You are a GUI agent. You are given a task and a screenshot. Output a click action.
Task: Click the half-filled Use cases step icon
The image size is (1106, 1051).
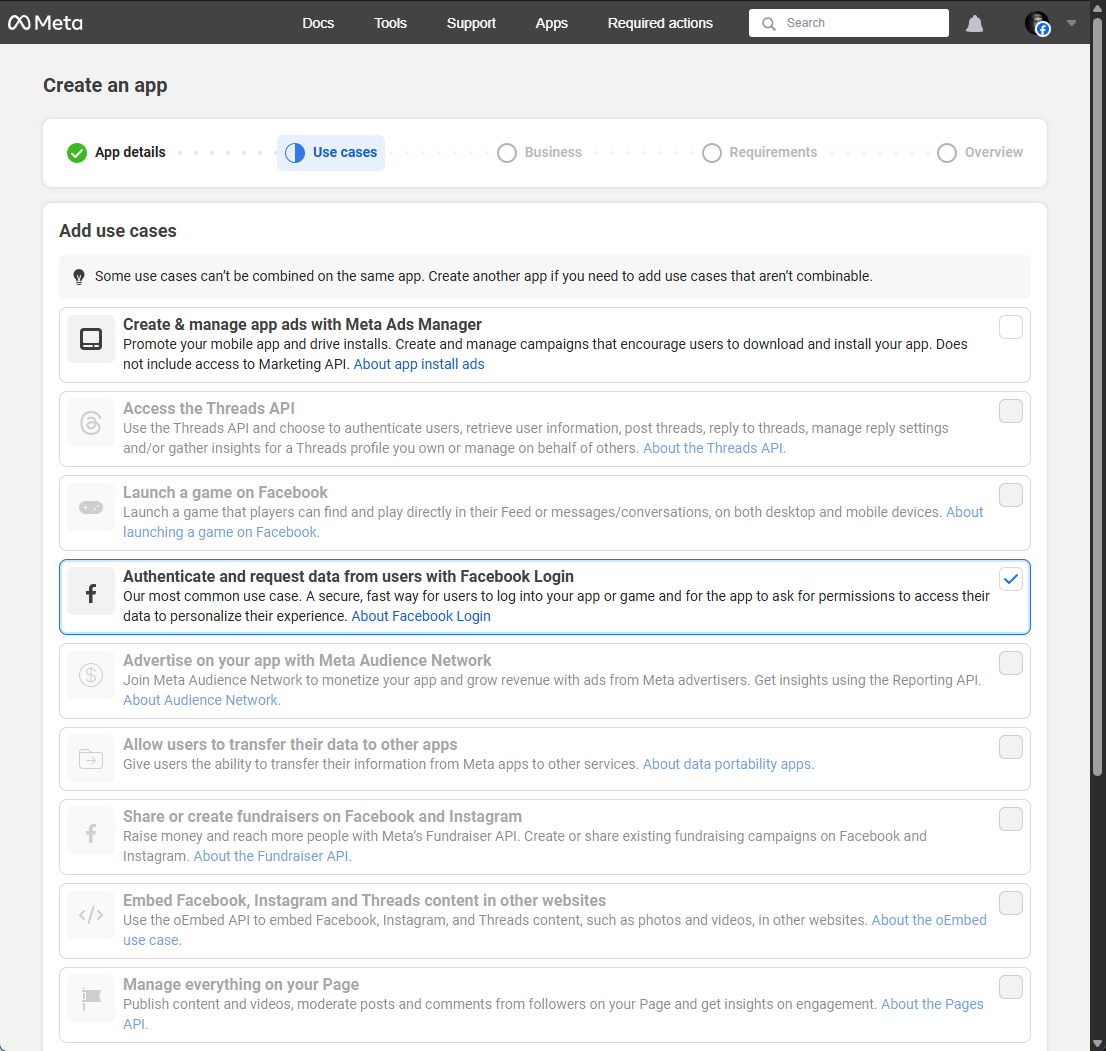[295, 152]
